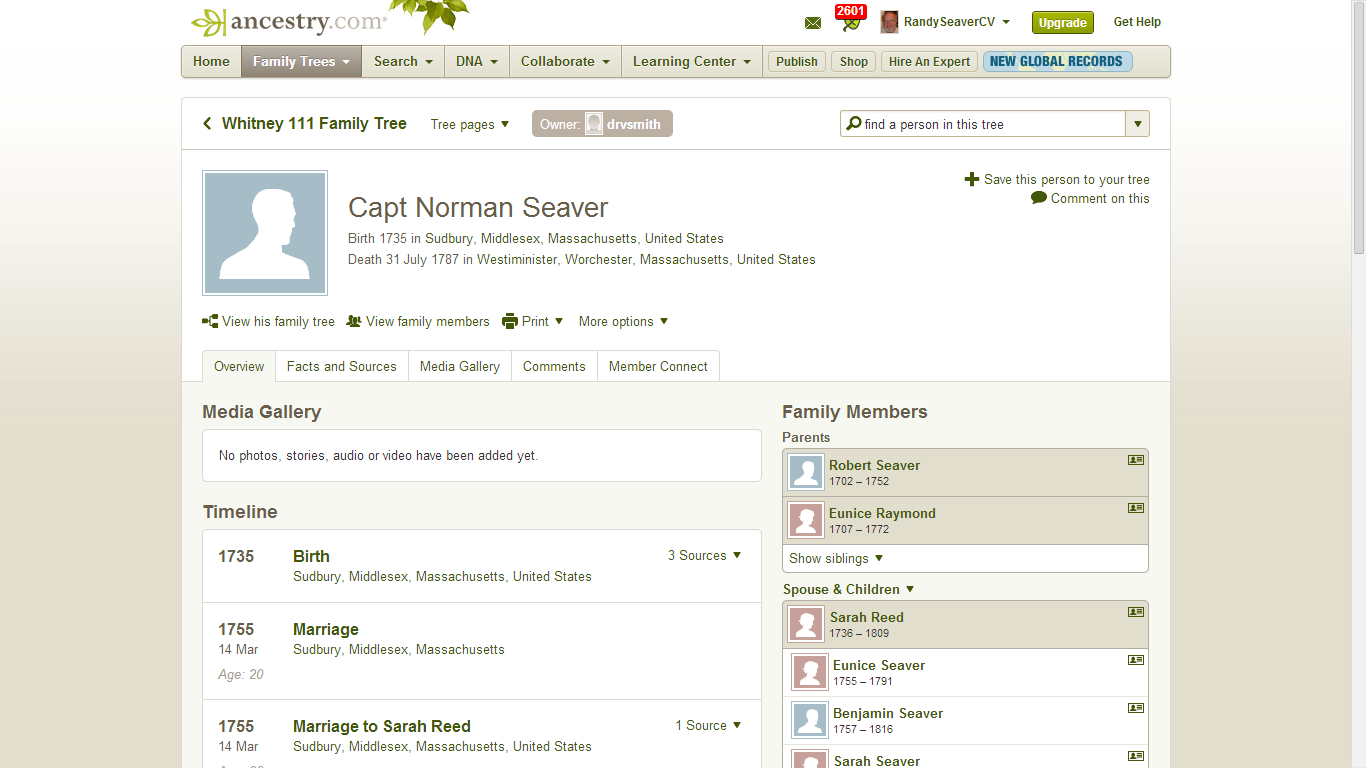Open the 3 Sources dropdown for Birth

click(x=705, y=555)
